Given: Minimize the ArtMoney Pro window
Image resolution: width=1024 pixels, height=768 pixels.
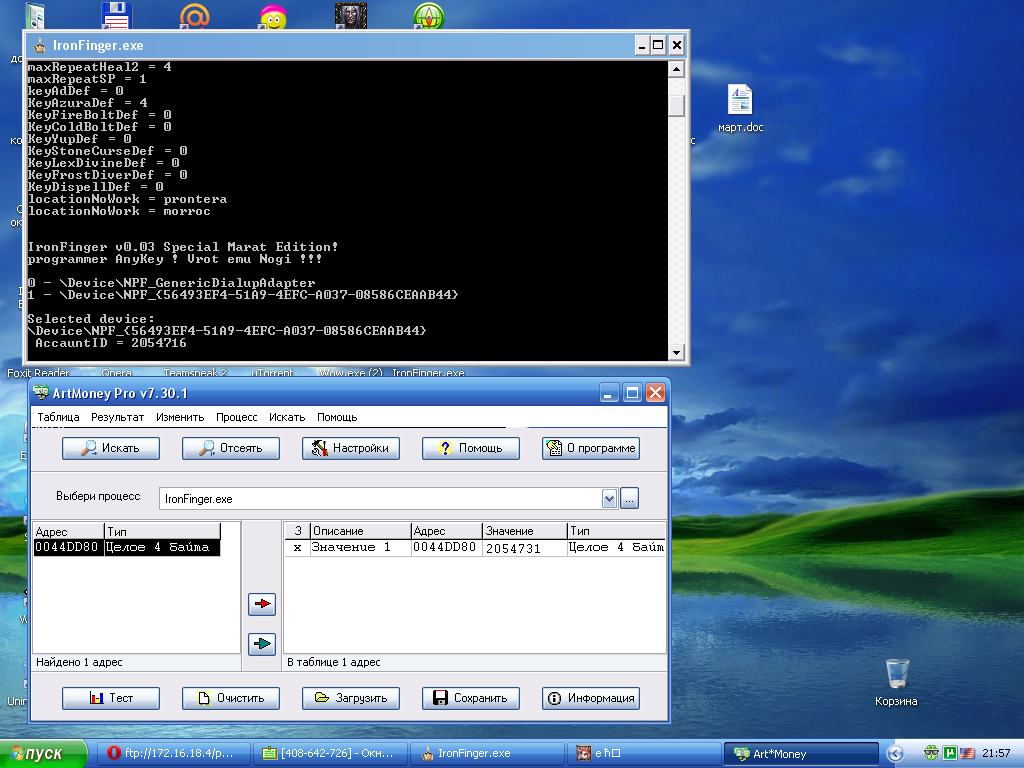Looking at the screenshot, I should coord(609,392).
